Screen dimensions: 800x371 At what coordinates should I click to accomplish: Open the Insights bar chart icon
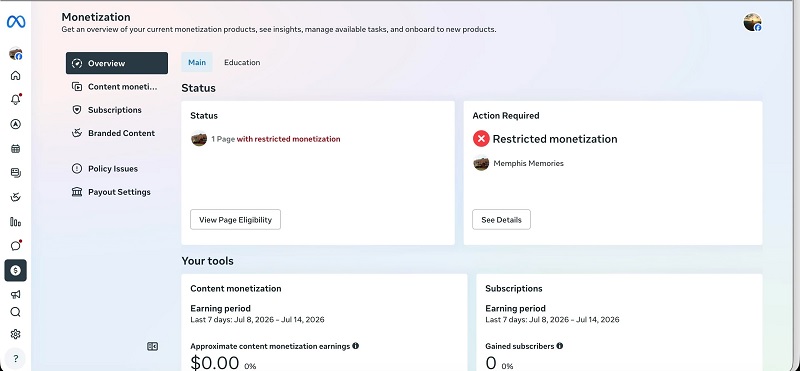[x=16, y=222]
